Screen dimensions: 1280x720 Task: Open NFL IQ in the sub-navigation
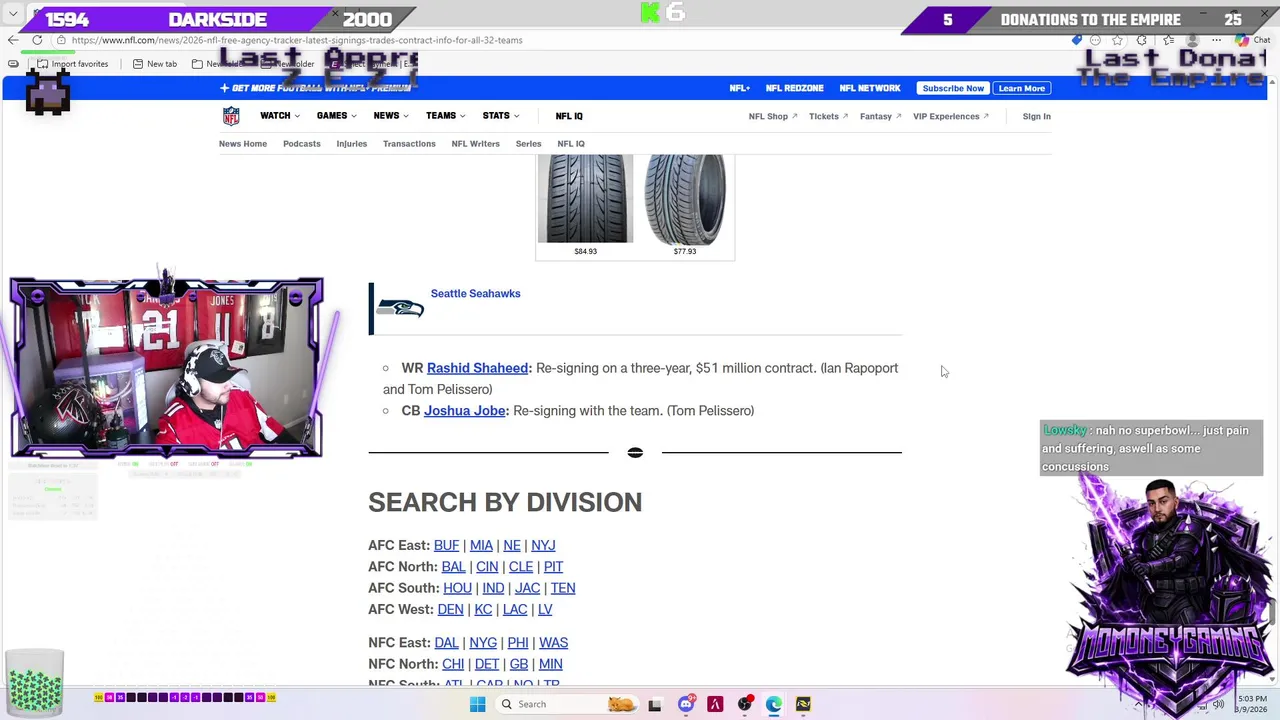571,144
